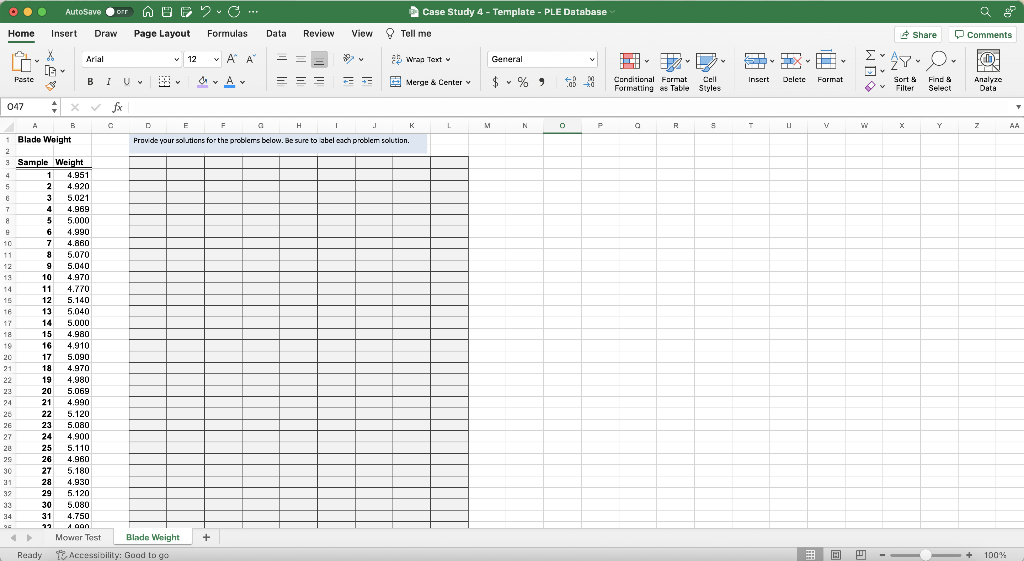1024x561 pixels.
Task: Toggle Italic formatting
Action: (108, 82)
